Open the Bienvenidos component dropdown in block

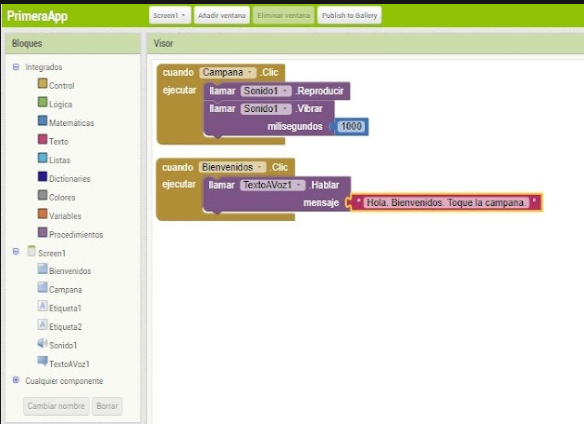pos(232,167)
